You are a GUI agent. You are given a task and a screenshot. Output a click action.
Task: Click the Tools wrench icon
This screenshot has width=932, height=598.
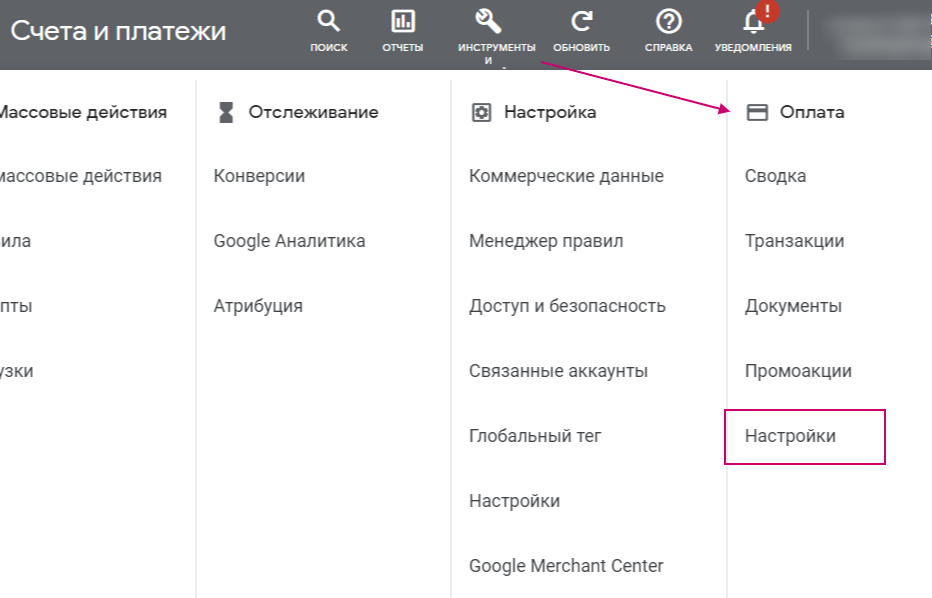click(x=488, y=22)
